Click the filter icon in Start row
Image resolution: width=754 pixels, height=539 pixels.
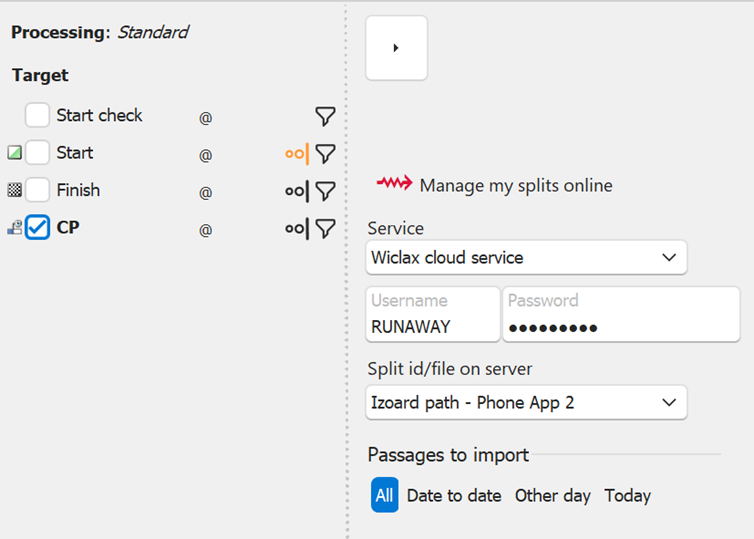pyautogui.click(x=325, y=153)
